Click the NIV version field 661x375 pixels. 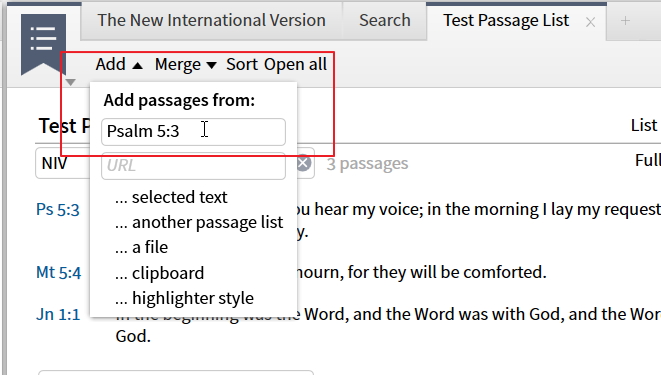63,163
